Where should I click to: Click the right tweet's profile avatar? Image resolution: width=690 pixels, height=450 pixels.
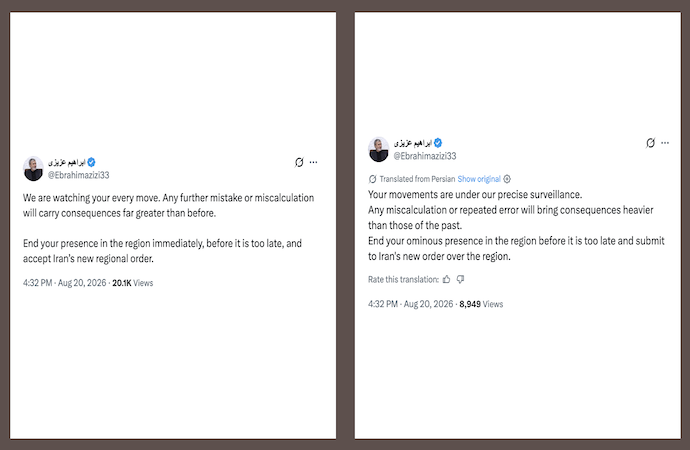[378, 149]
